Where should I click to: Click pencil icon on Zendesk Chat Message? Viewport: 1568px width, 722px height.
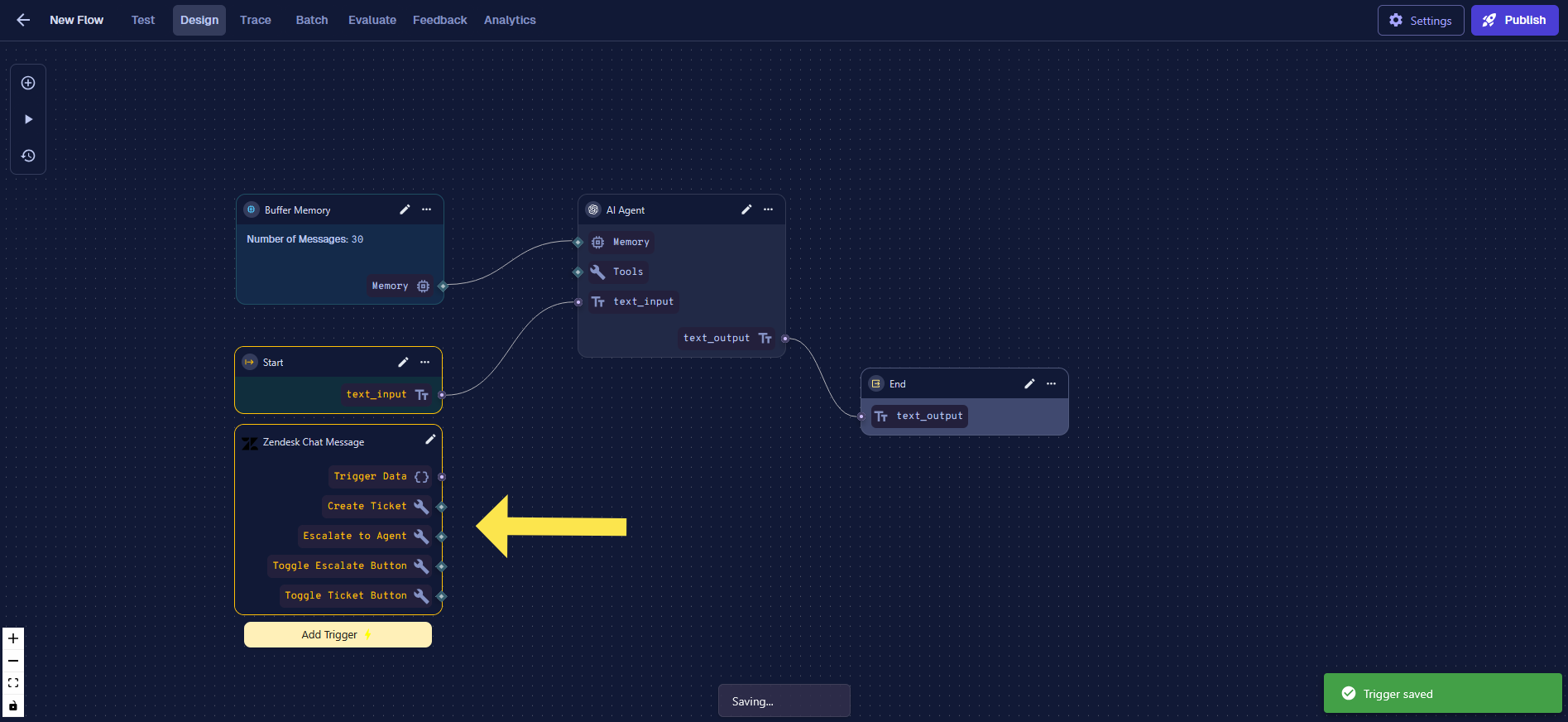tap(430, 440)
